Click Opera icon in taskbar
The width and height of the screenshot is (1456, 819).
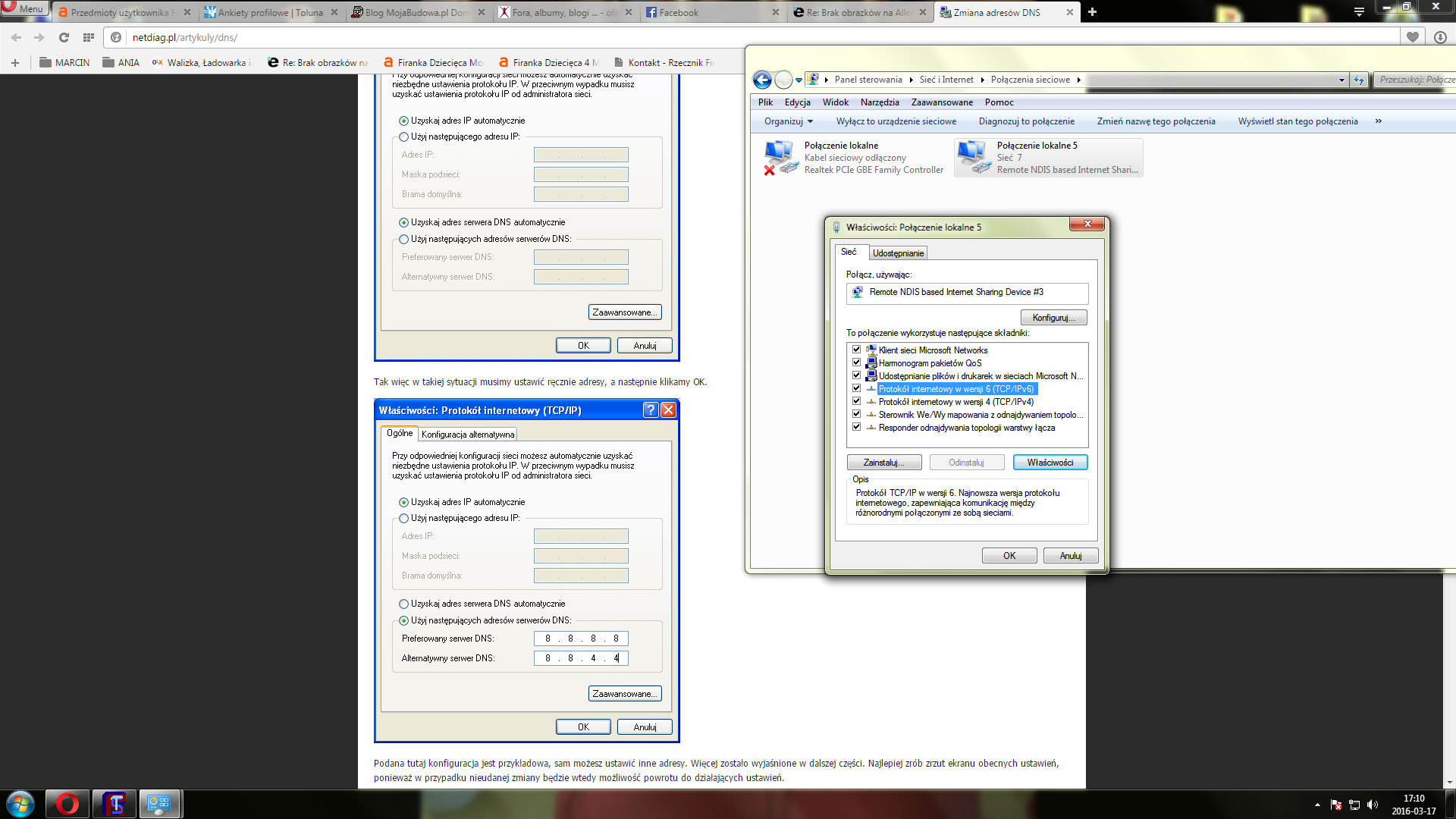tap(67, 804)
